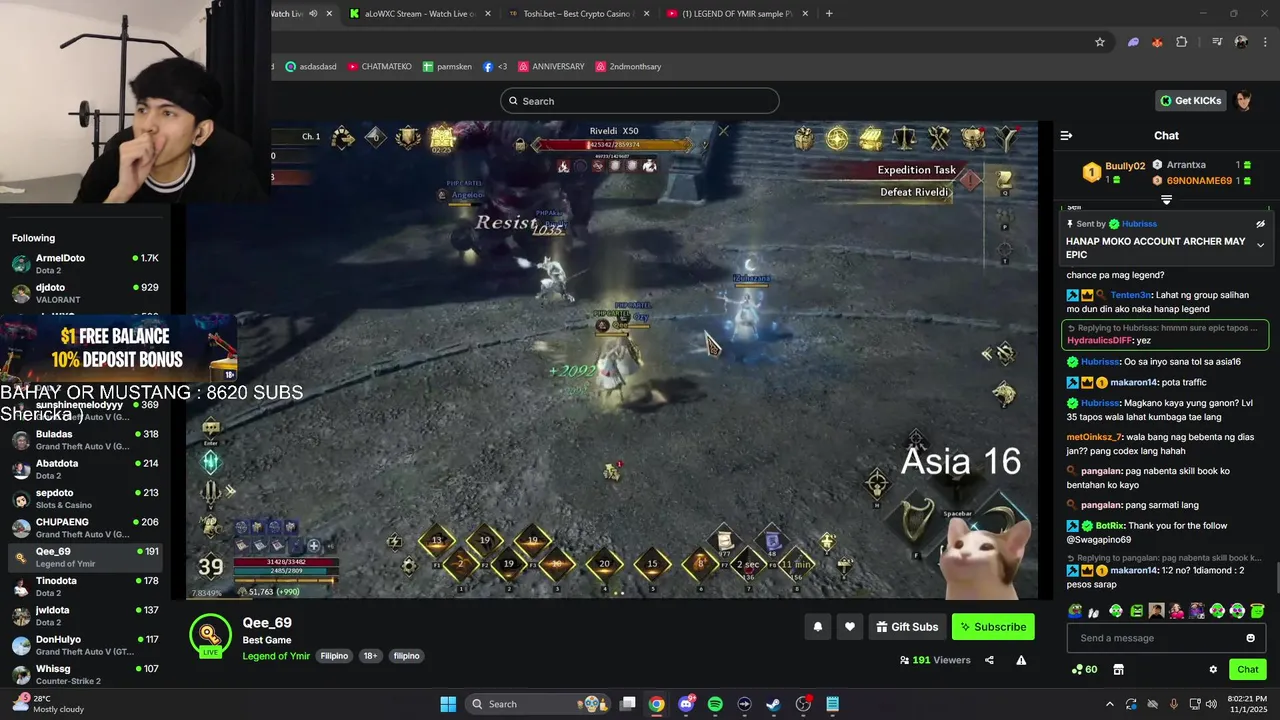
Task: Focus the Send a message field
Action: (x=1167, y=638)
